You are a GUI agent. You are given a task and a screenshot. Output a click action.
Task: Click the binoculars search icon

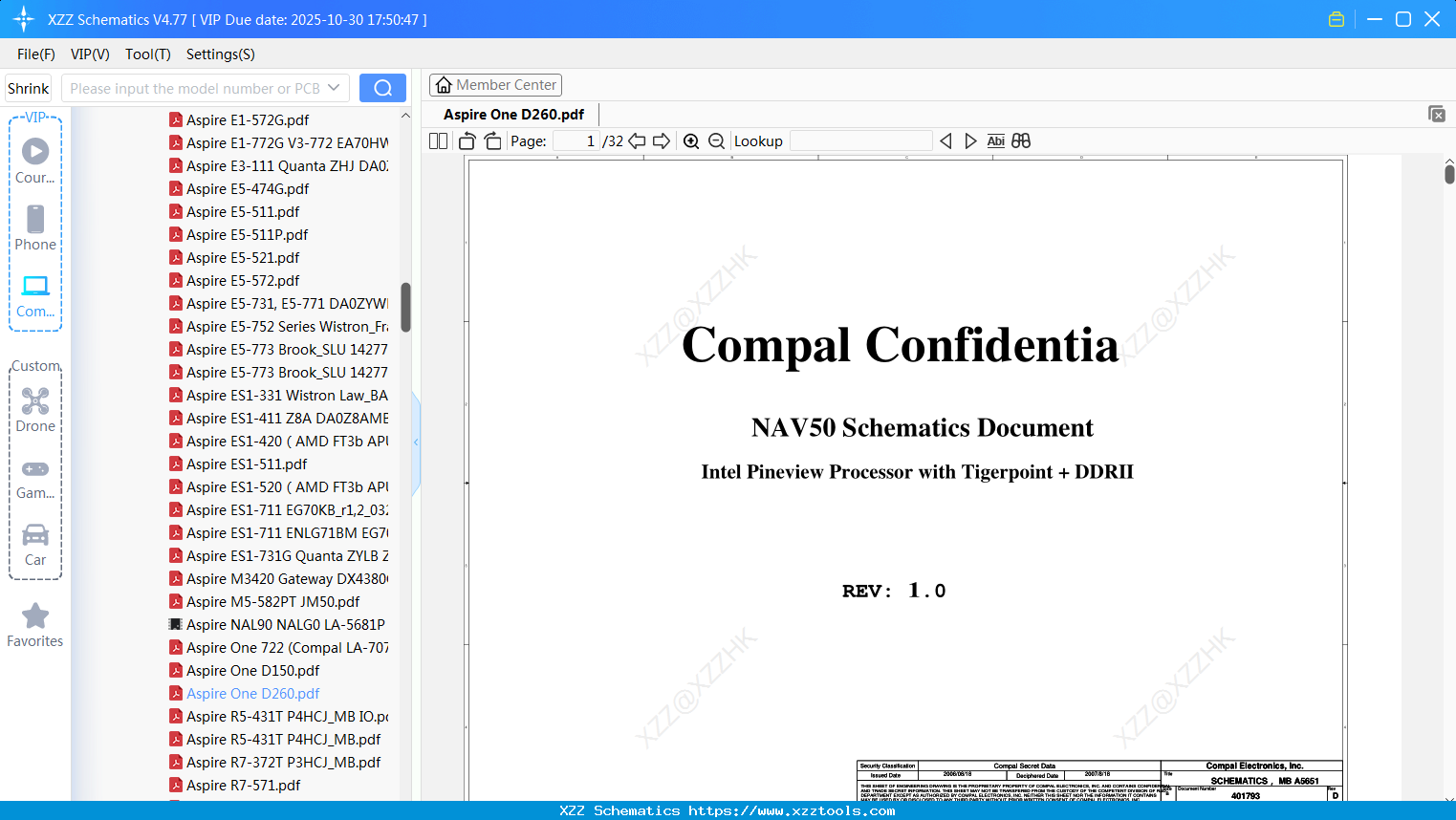pyautogui.click(x=1021, y=141)
